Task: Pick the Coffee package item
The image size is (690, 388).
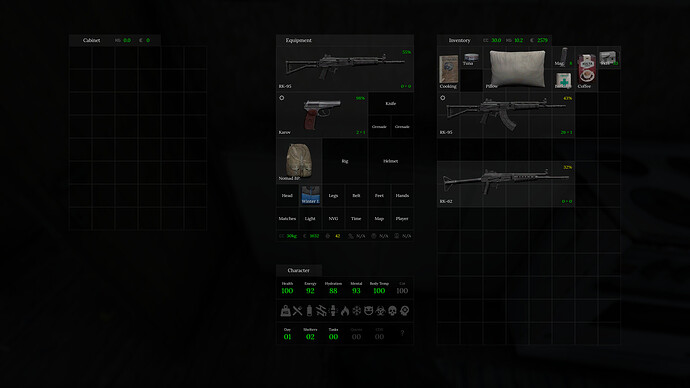Action: (x=586, y=69)
